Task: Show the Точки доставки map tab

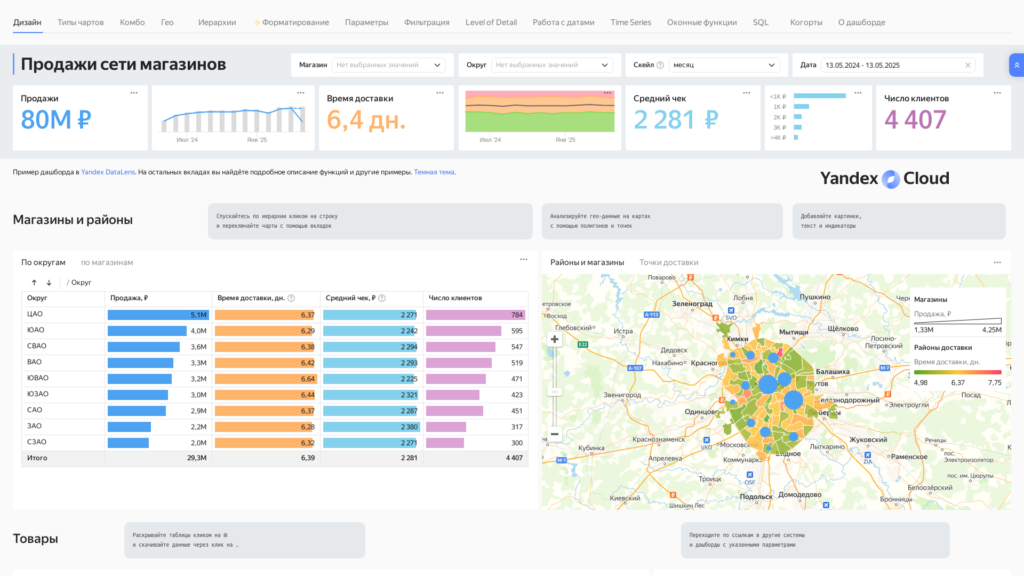Action: [x=669, y=262]
